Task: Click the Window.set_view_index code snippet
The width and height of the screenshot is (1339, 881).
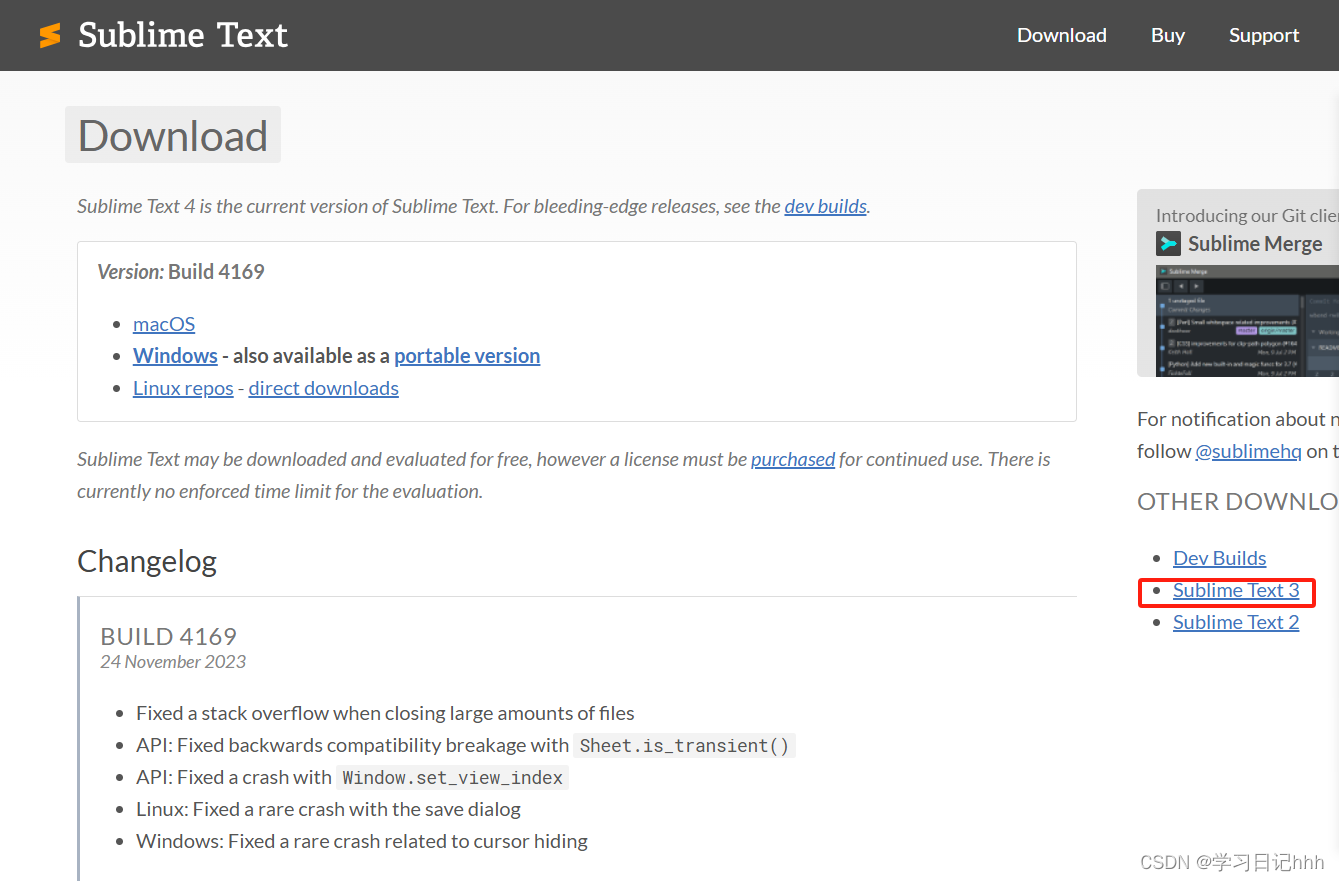Action: pos(453,777)
